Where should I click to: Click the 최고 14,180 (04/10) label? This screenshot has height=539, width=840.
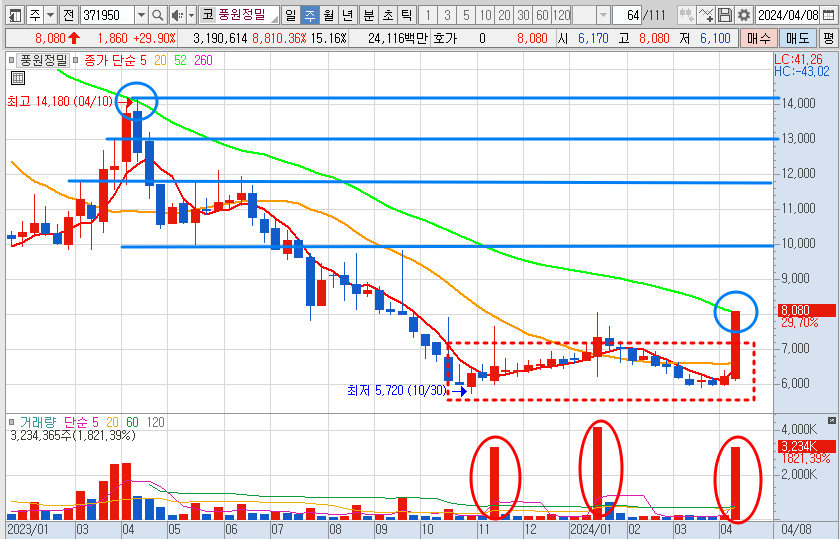pos(60,101)
